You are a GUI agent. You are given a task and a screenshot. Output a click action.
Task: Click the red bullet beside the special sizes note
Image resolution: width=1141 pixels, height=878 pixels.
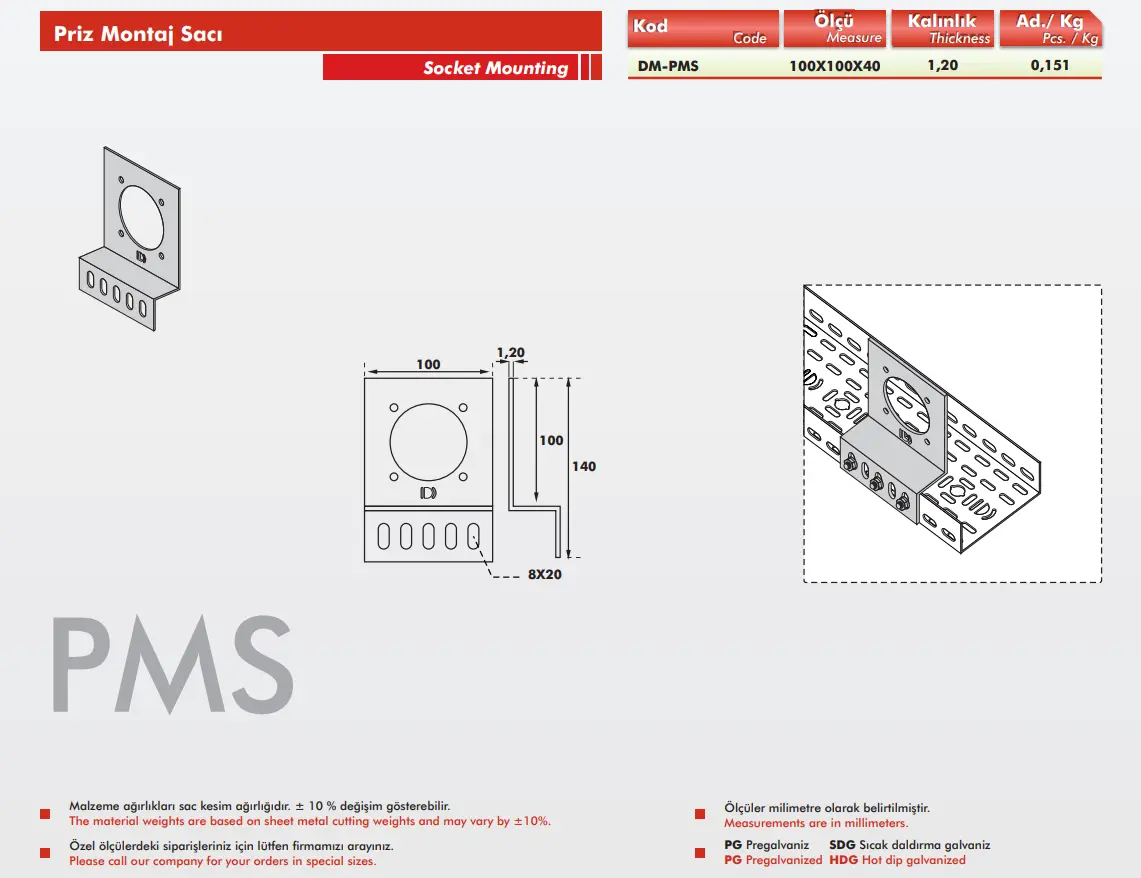45,853
